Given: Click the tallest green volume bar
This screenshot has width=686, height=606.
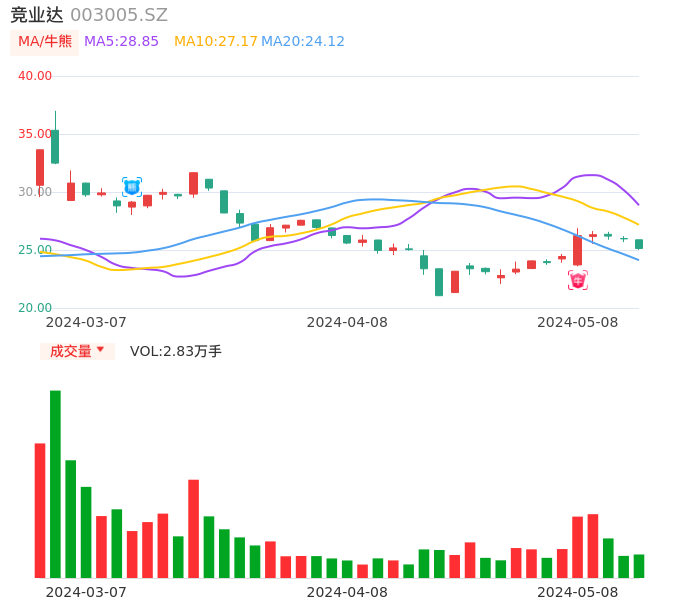Looking at the screenshot, I should click(x=56, y=484).
